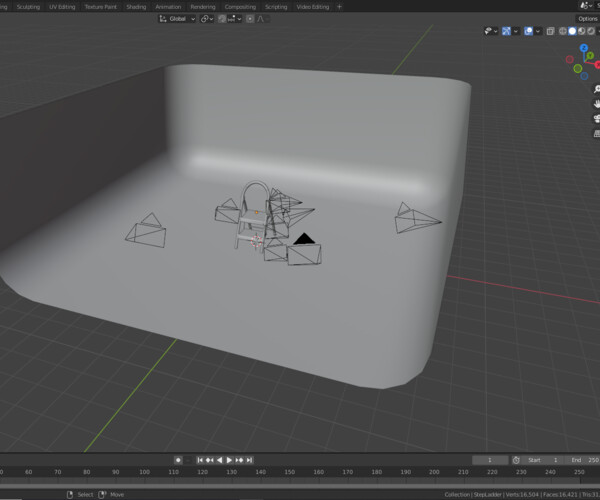Play the animation forward
The width and height of the screenshot is (600, 500).
pyautogui.click(x=229, y=460)
